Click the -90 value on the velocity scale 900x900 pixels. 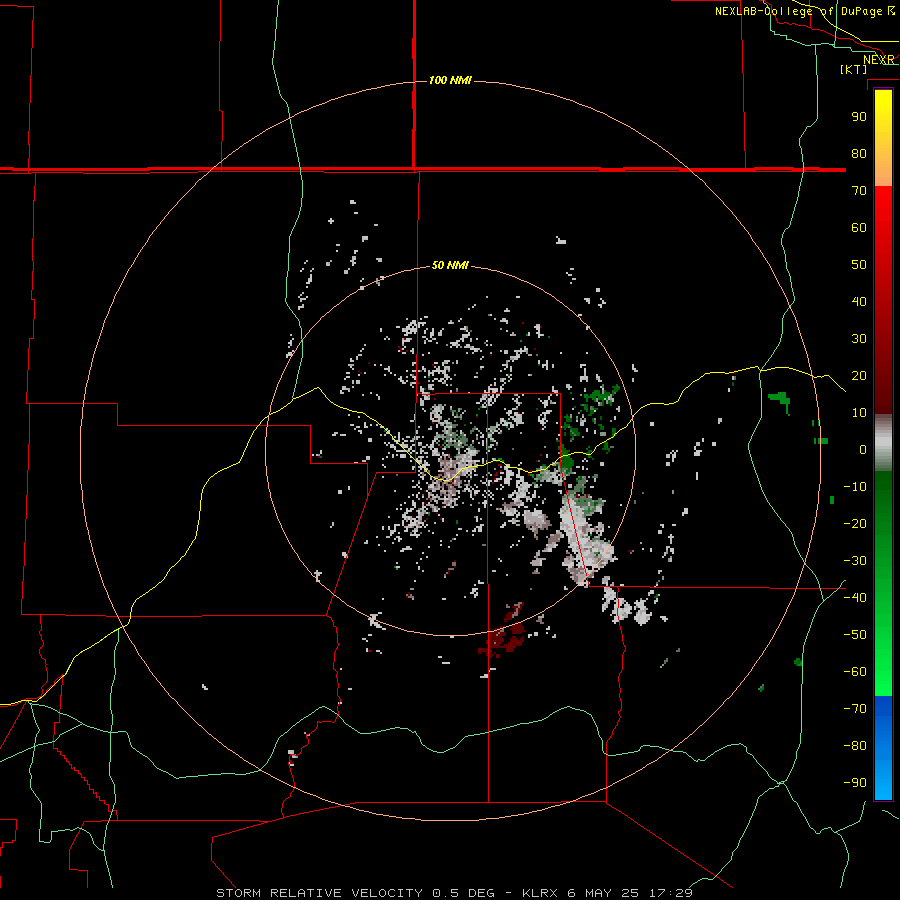pyautogui.click(x=855, y=783)
